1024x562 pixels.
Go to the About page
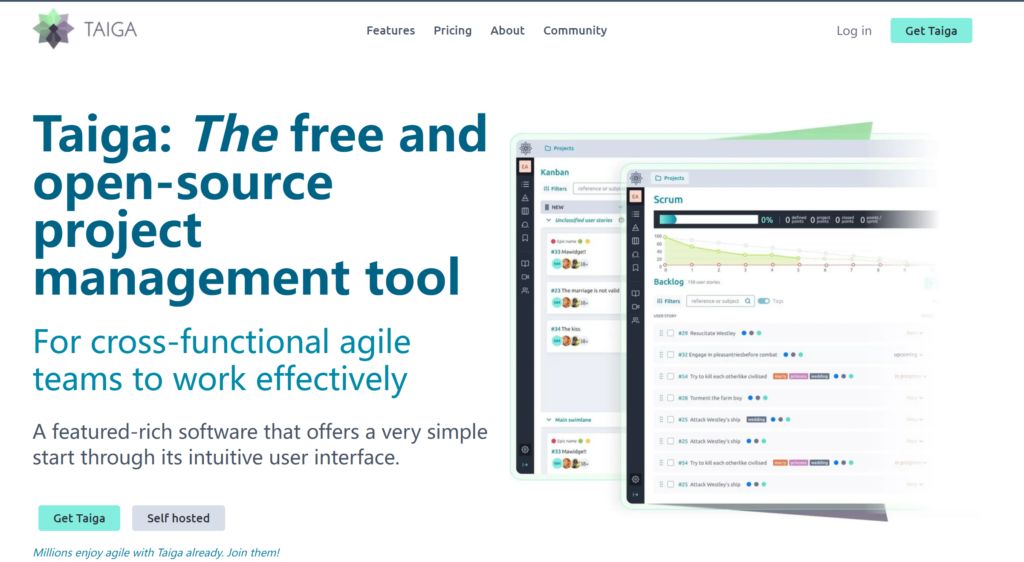tap(507, 31)
